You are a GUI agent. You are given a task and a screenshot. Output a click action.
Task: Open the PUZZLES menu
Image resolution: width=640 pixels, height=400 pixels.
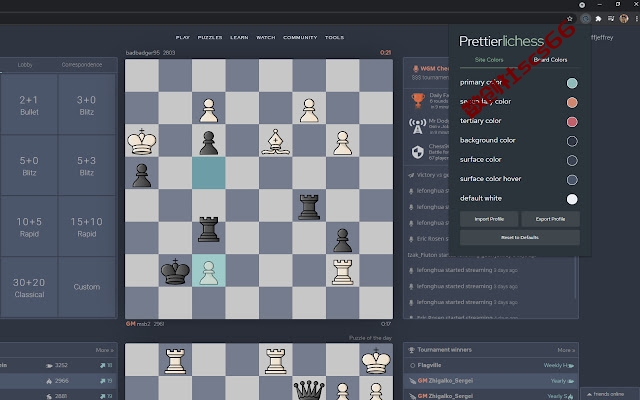pos(210,38)
